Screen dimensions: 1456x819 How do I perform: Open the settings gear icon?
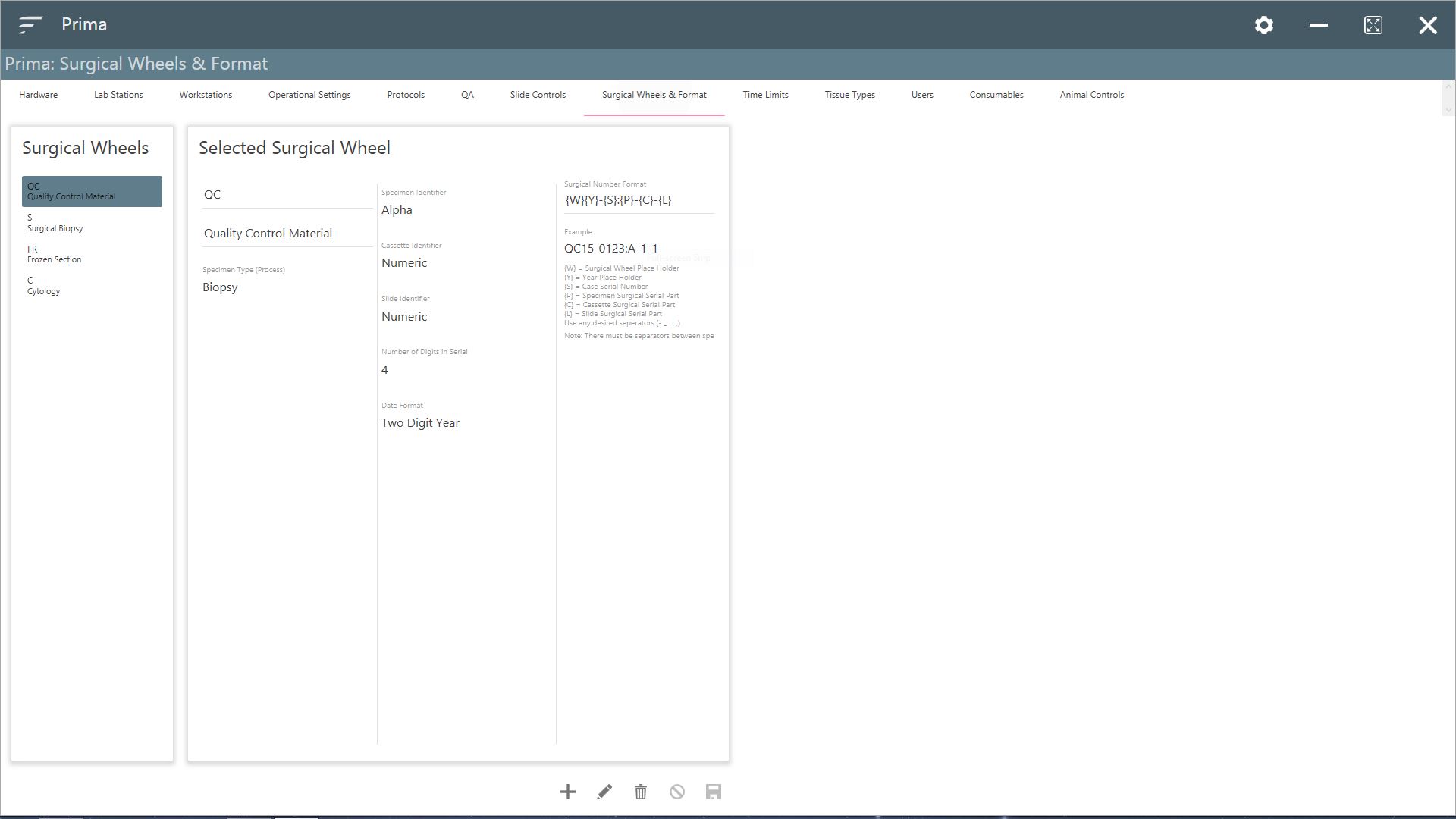(1264, 25)
